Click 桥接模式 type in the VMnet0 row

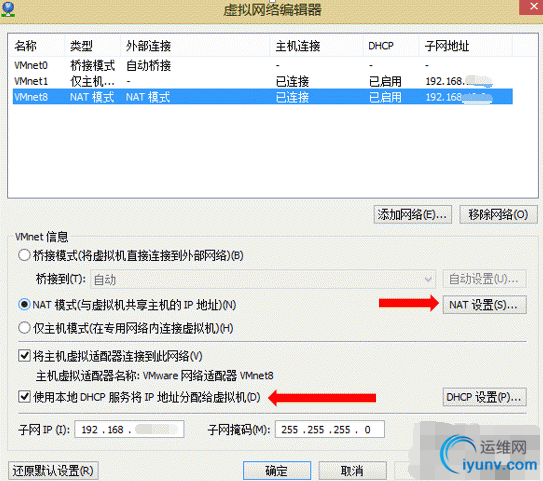coord(92,65)
